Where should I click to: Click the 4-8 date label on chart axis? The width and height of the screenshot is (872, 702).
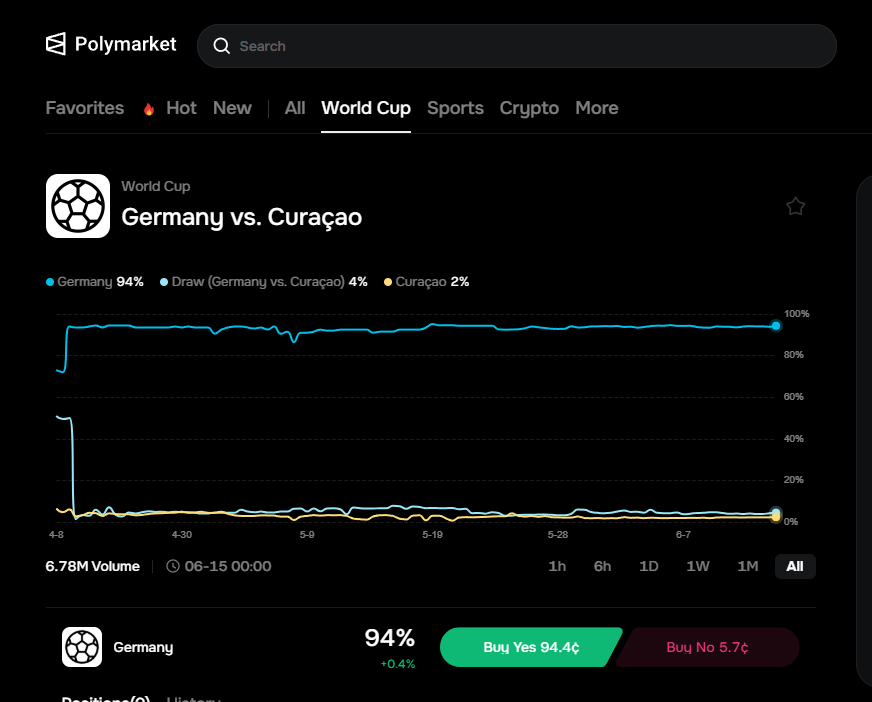(x=56, y=535)
